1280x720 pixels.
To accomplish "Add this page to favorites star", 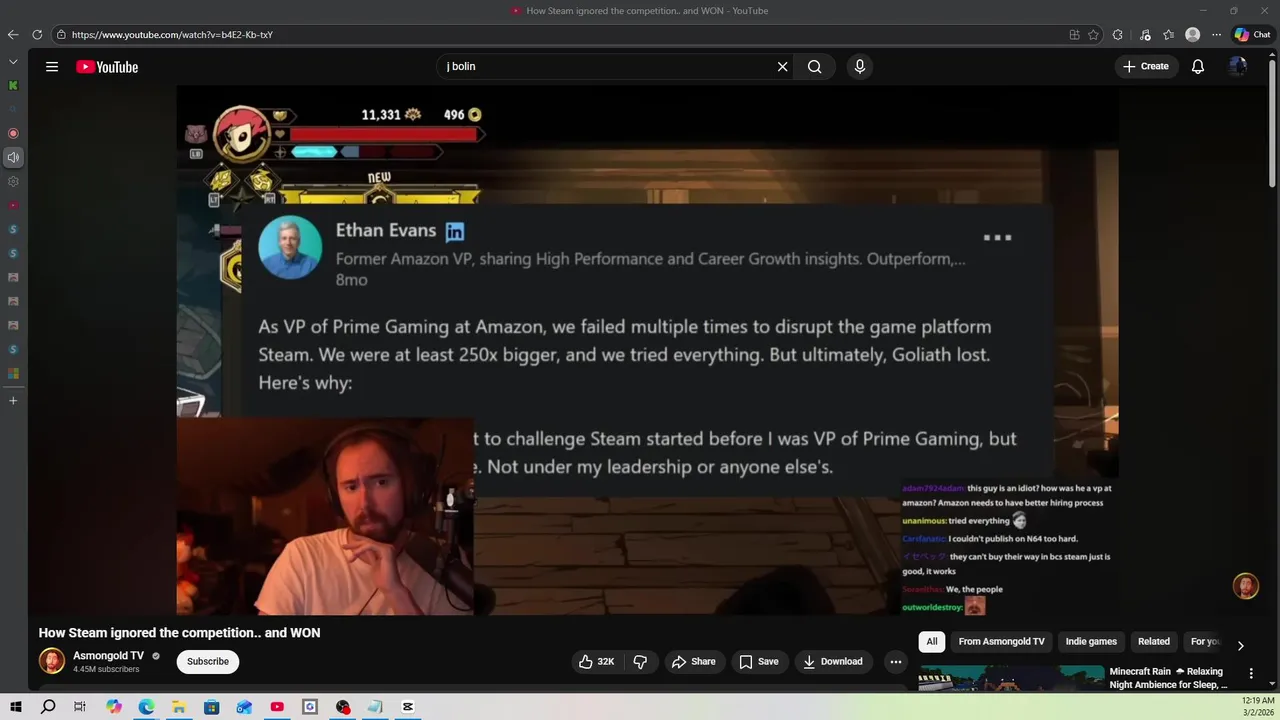I will click(1094, 35).
